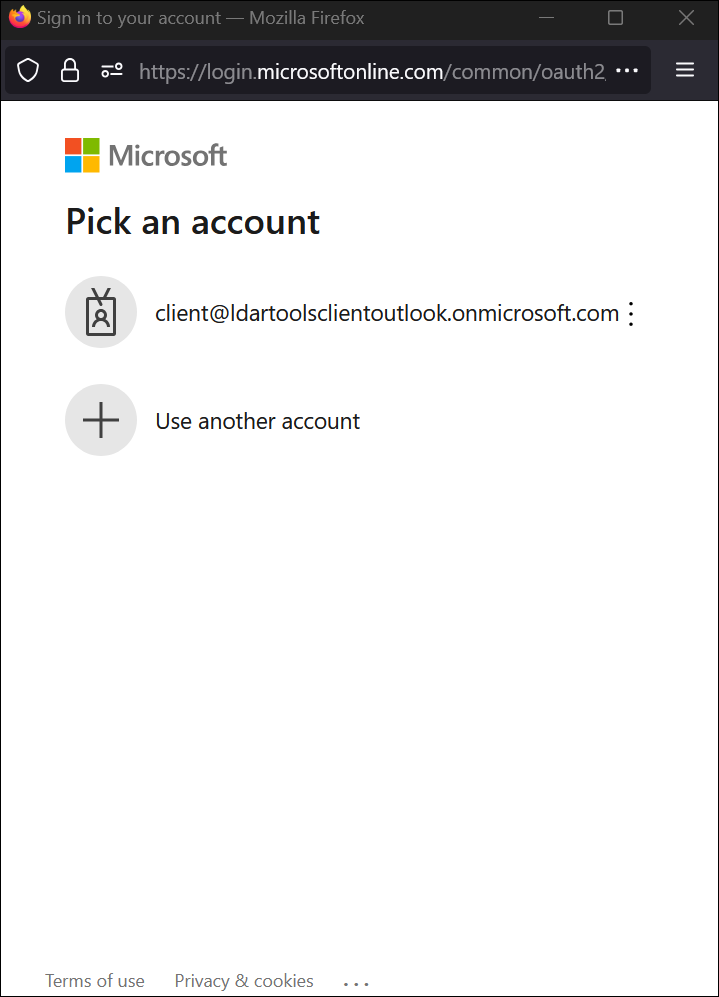This screenshot has height=997, width=719.
Task: Expand the footer ellipsis more options
Action: tap(356, 984)
